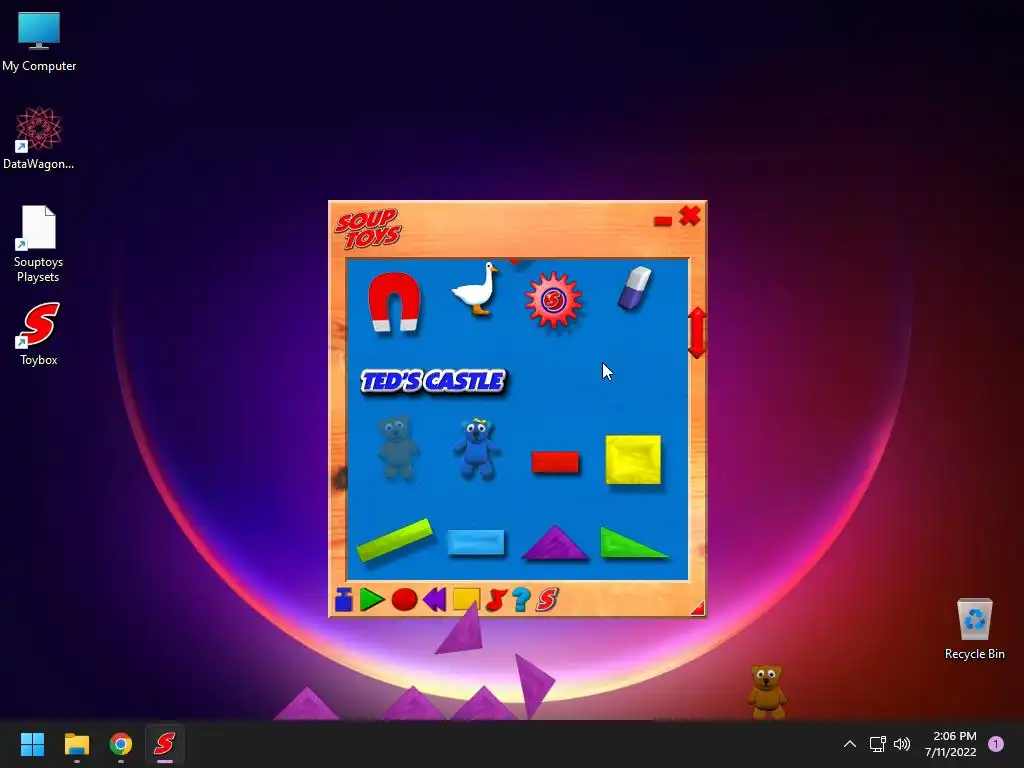Select the DataWagon desktop shortcut
Screen dimensions: 1024x768
[x=39, y=139]
